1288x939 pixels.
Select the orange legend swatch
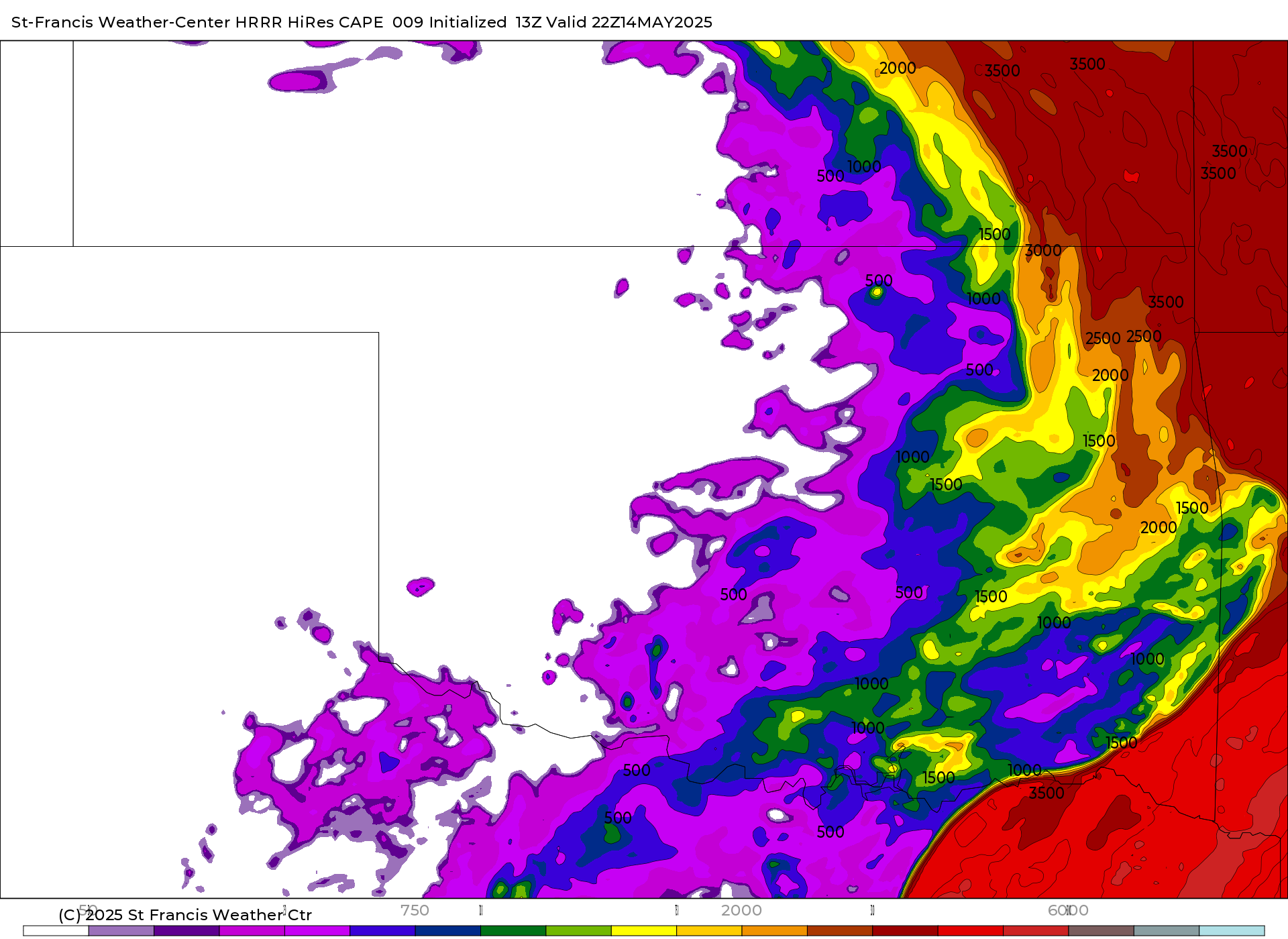click(775, 931)
